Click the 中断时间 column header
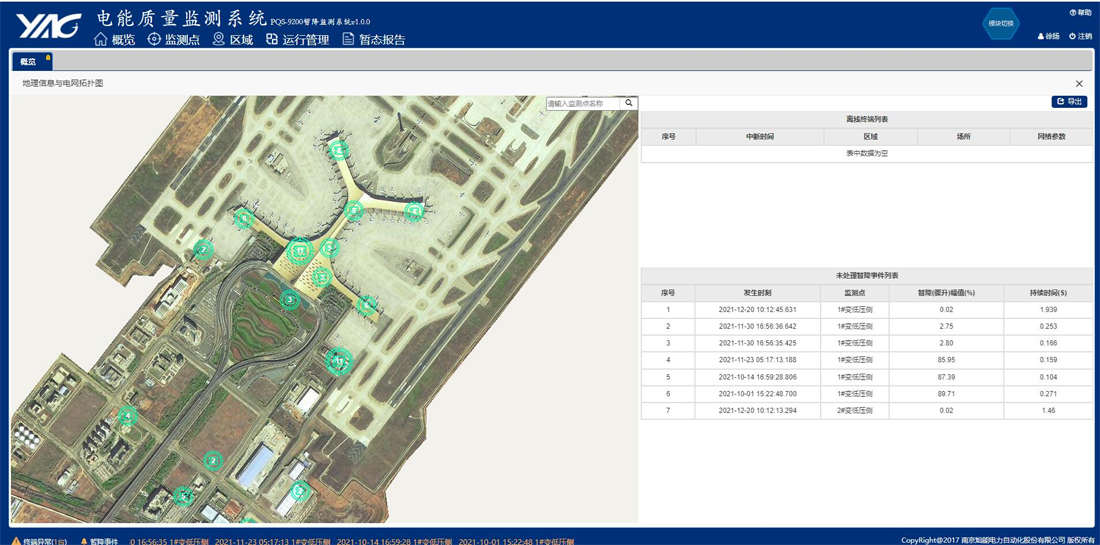 [760, 137]
